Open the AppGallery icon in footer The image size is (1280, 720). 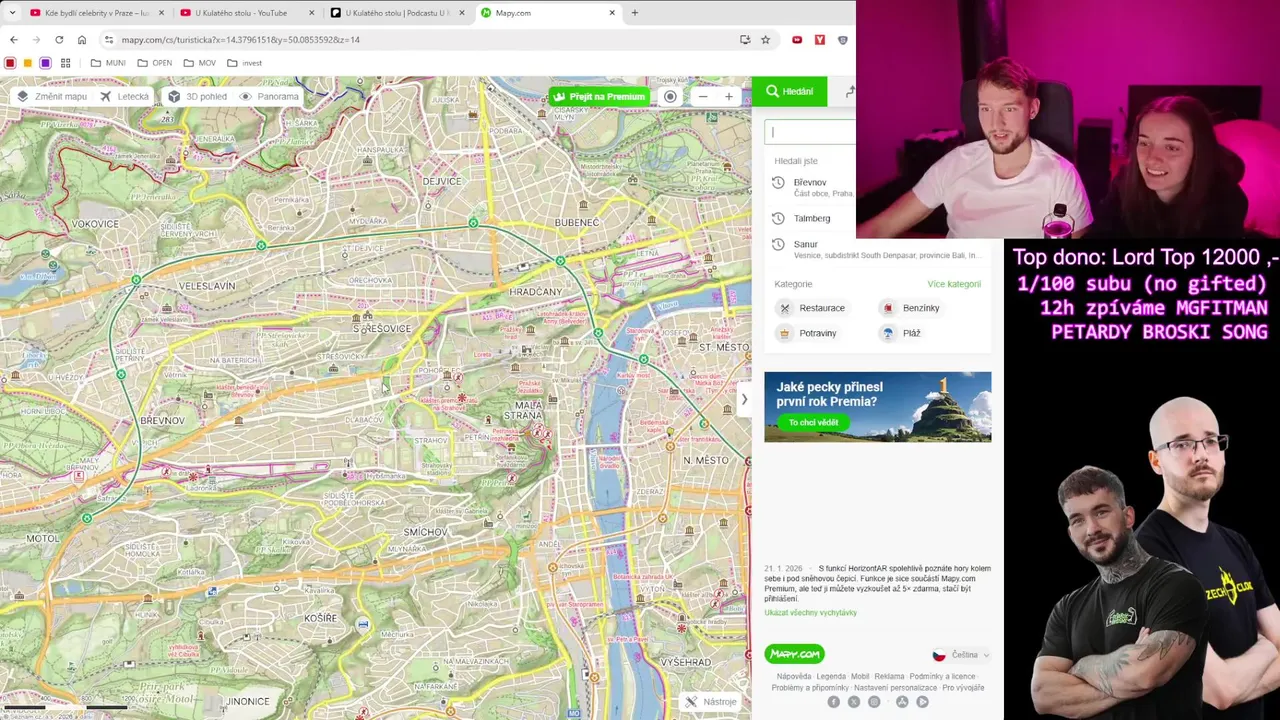click(902, 702)
